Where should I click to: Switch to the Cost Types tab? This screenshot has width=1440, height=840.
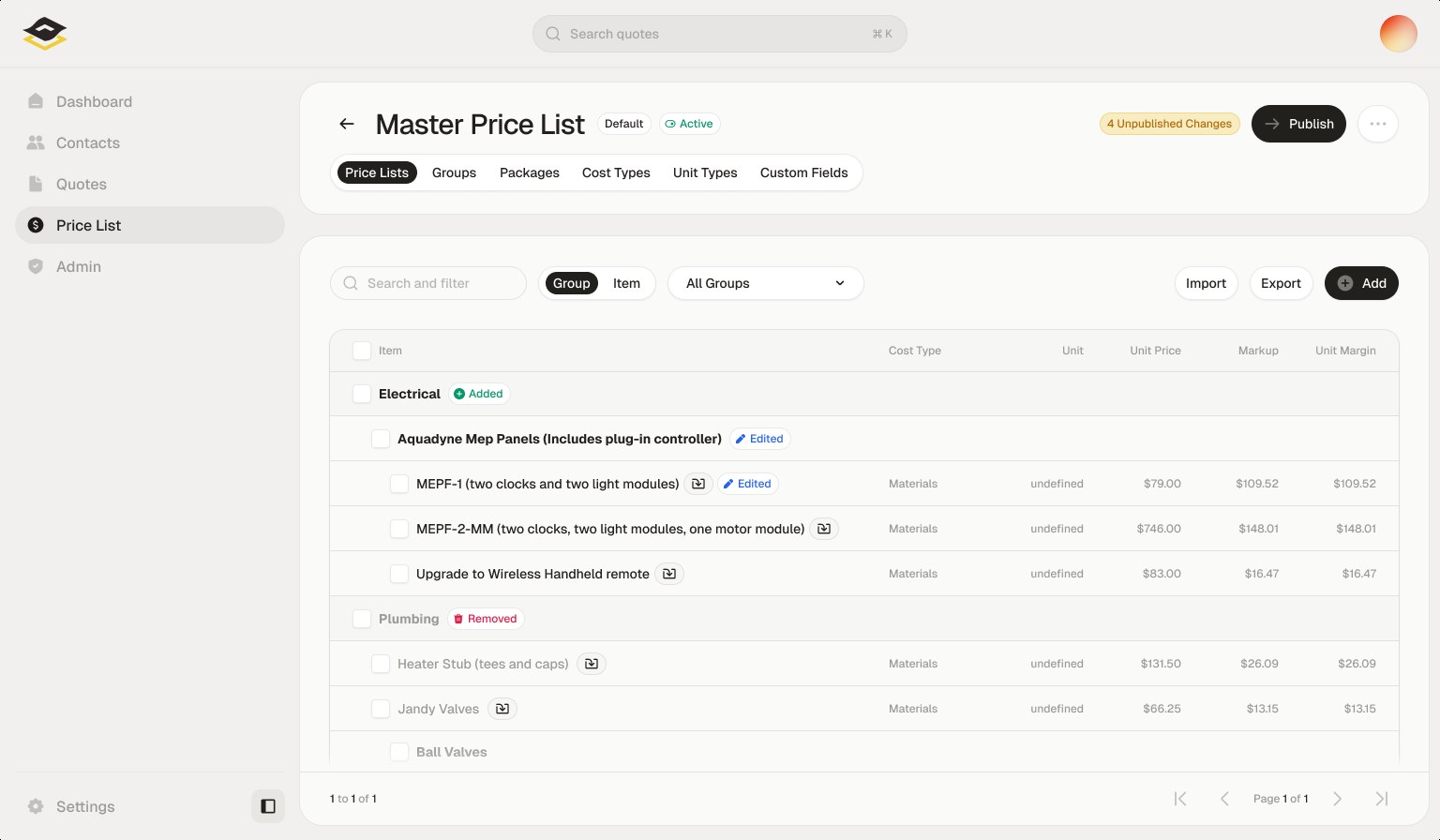[616, 172]
